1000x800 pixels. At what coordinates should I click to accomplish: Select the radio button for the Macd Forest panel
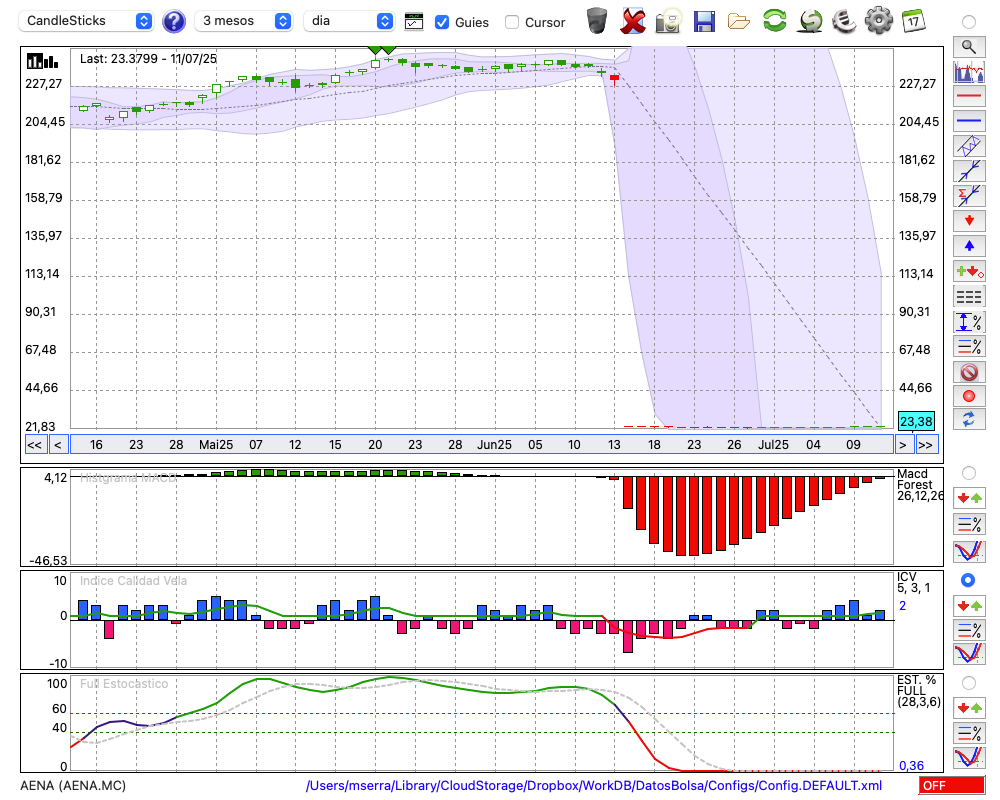969,473
